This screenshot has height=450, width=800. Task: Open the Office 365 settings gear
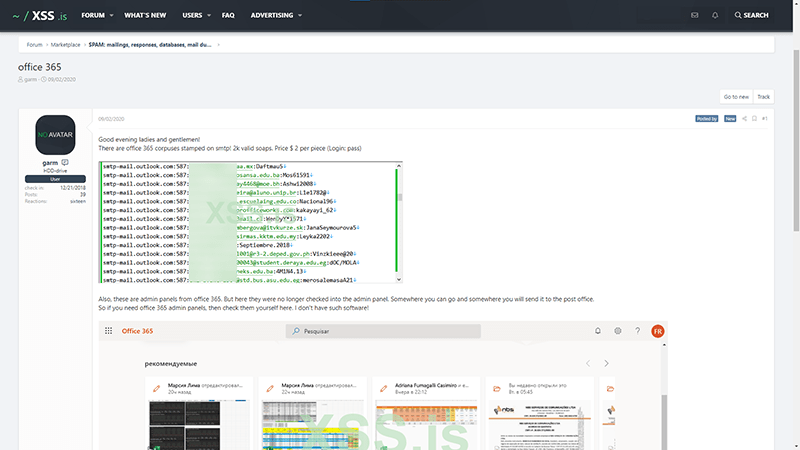[x=617, y=331]
